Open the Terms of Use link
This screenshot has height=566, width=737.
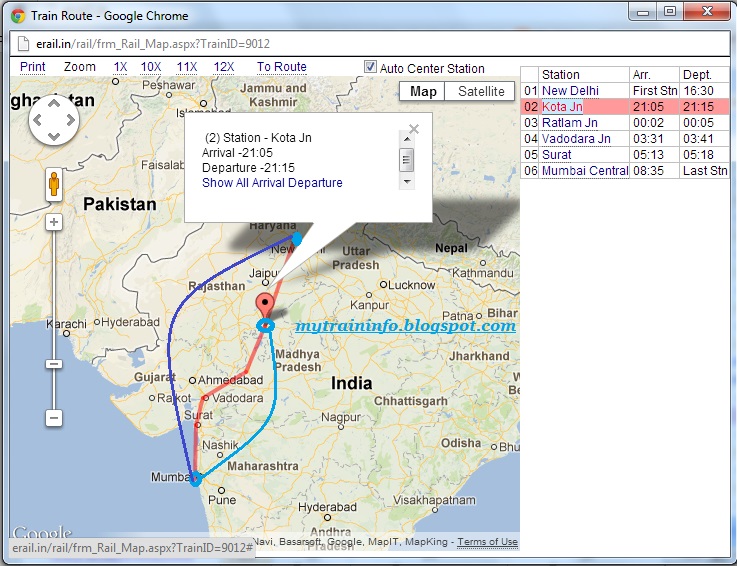487,542
